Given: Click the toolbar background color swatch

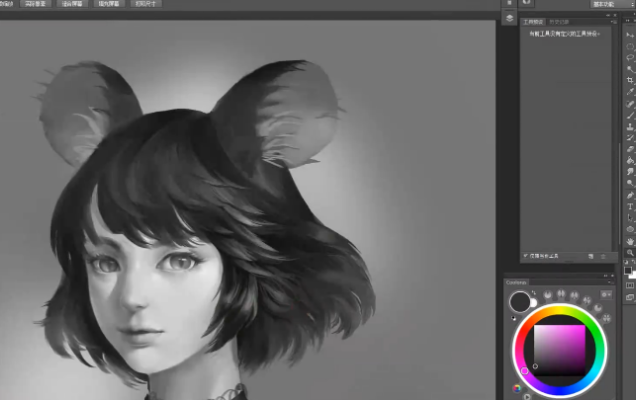Looking at the screenshot, I should tap(633, 275).
